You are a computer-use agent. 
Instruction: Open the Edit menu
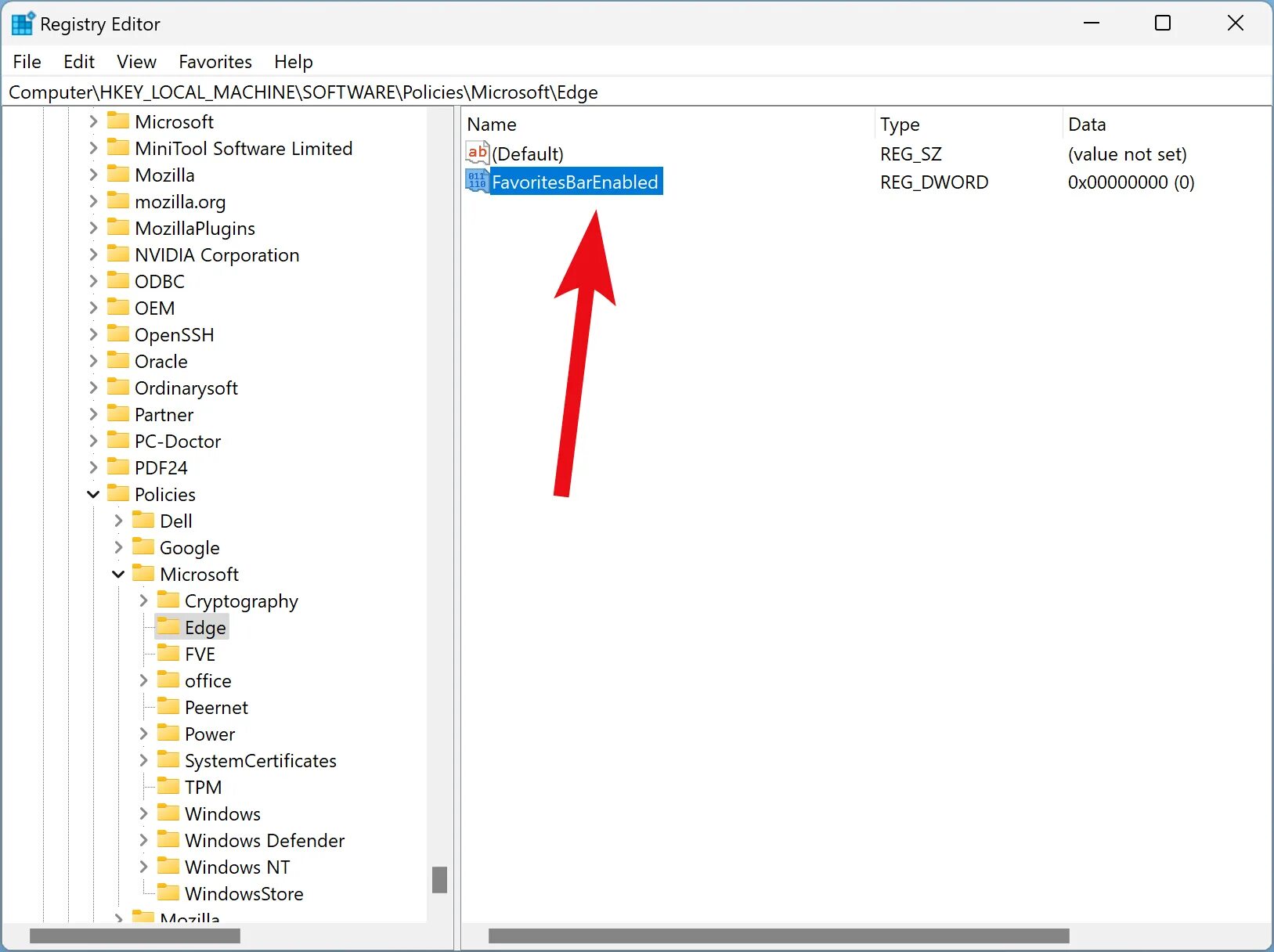point(78,62)
